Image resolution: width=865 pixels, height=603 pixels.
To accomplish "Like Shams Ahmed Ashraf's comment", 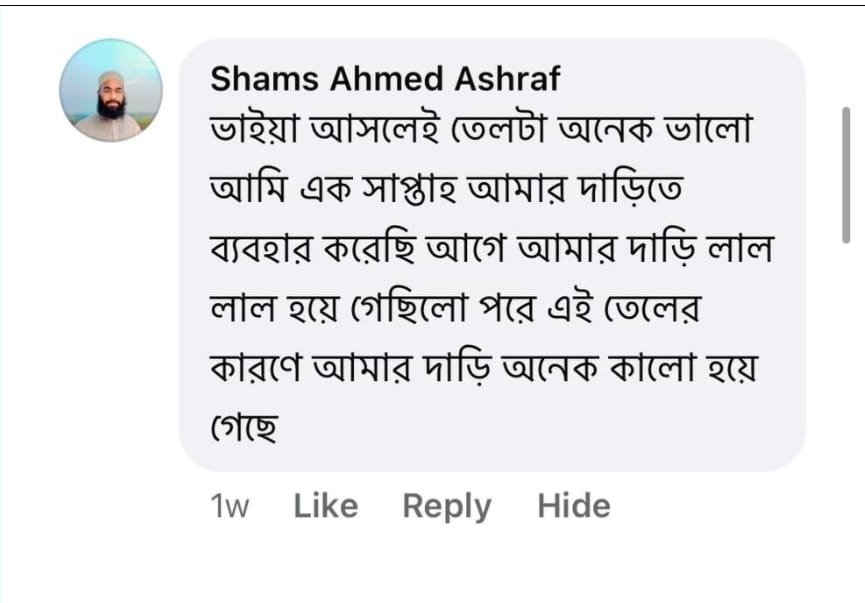I will tap(325, 506).
